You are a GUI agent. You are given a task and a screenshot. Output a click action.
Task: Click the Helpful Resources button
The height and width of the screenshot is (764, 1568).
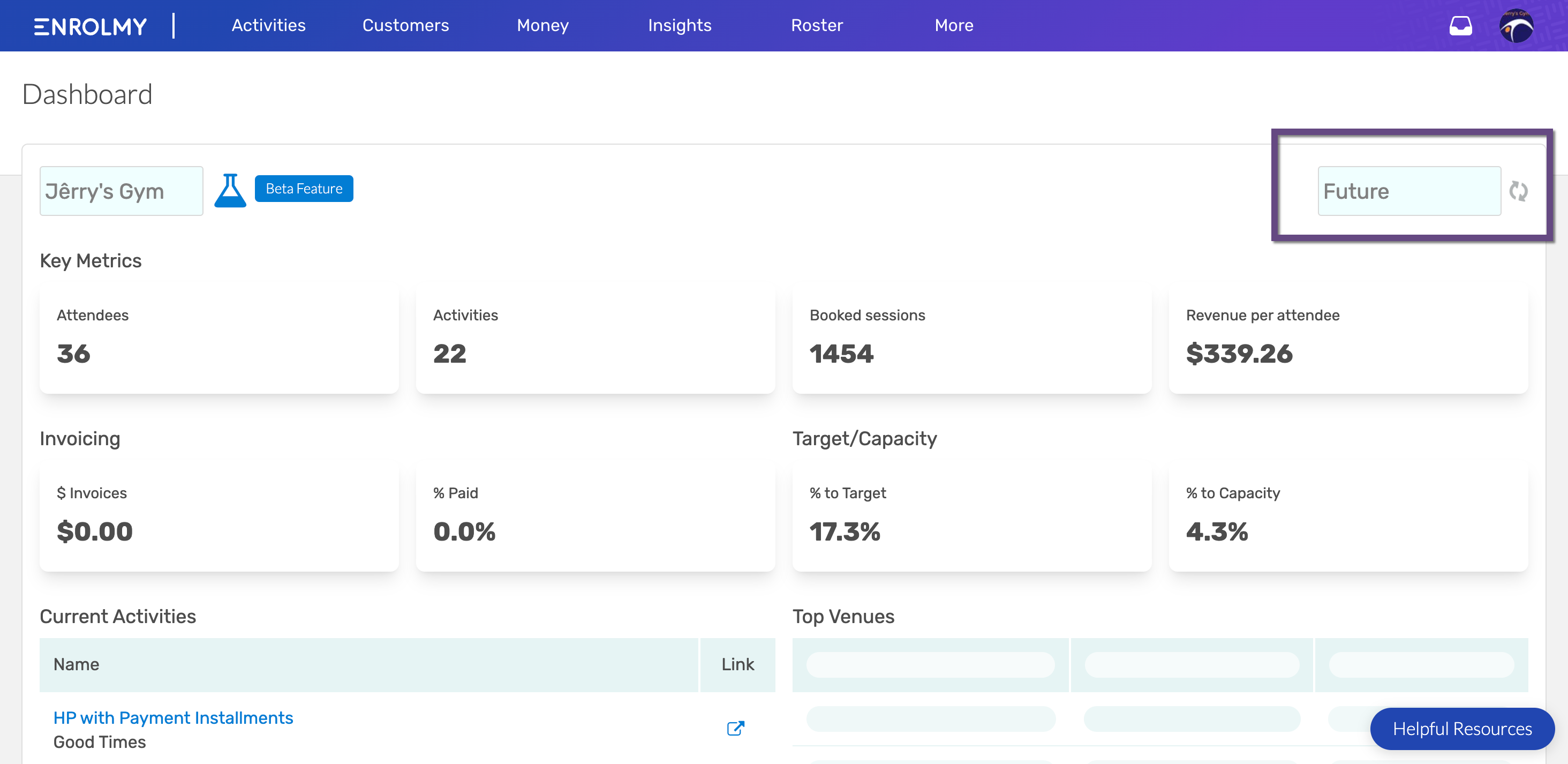(x=1462, y=729)
